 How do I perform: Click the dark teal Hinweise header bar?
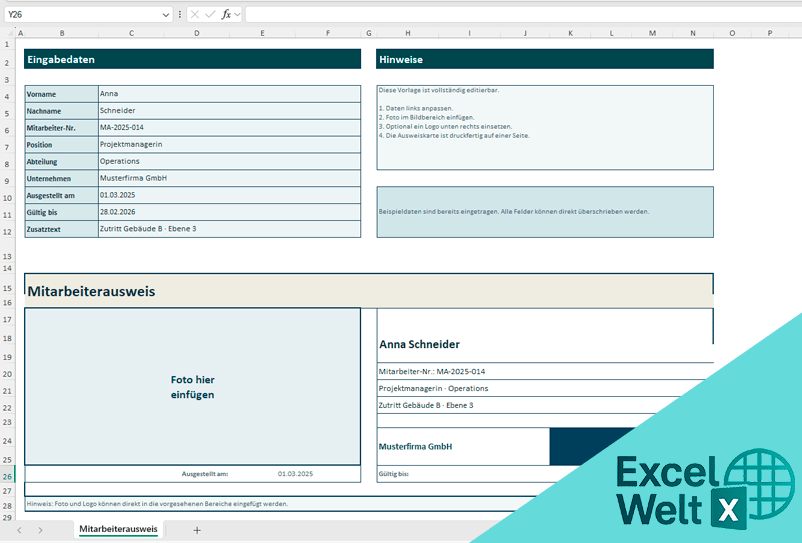(545, 59)
